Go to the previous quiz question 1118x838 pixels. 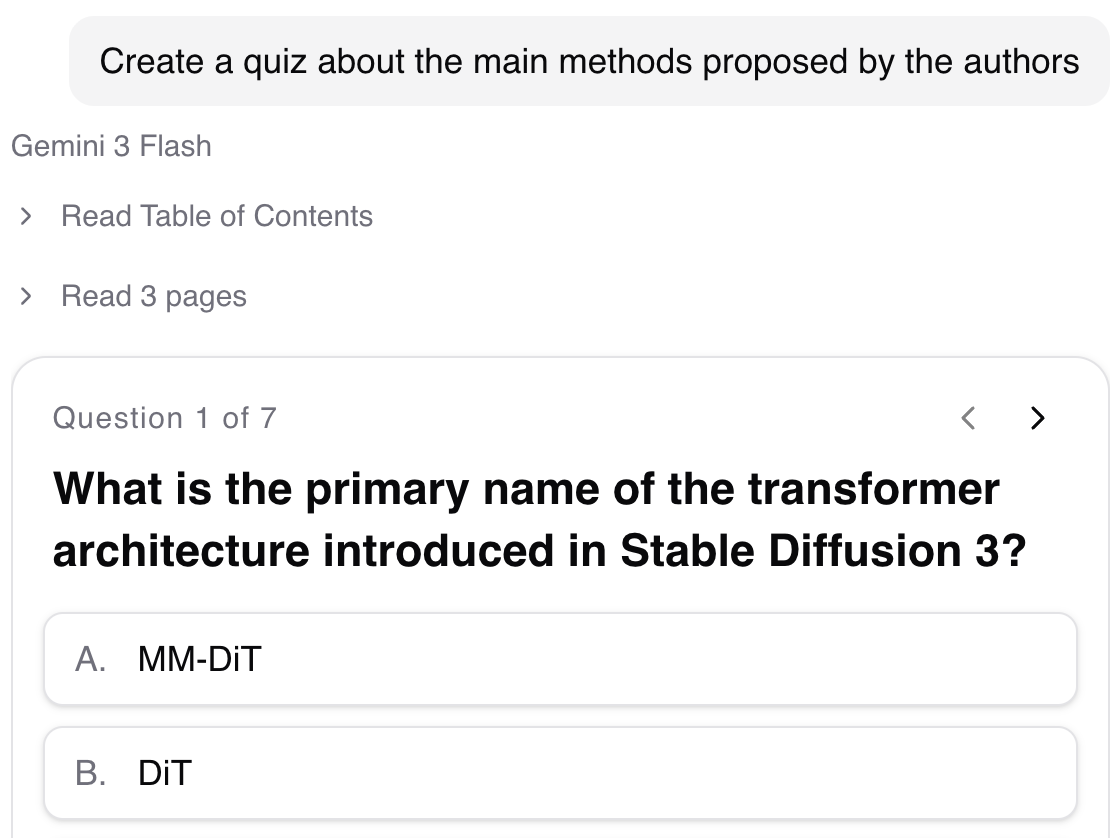pyautogui.click(x=967, y=417)
